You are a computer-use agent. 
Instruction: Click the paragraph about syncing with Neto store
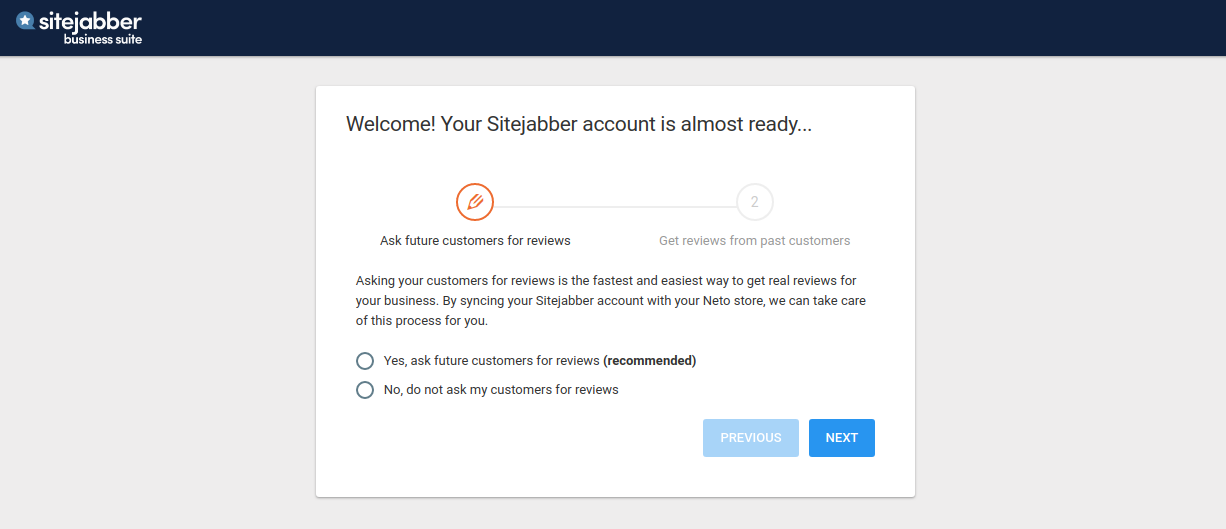pyautogui.click(x=611, y=301)
